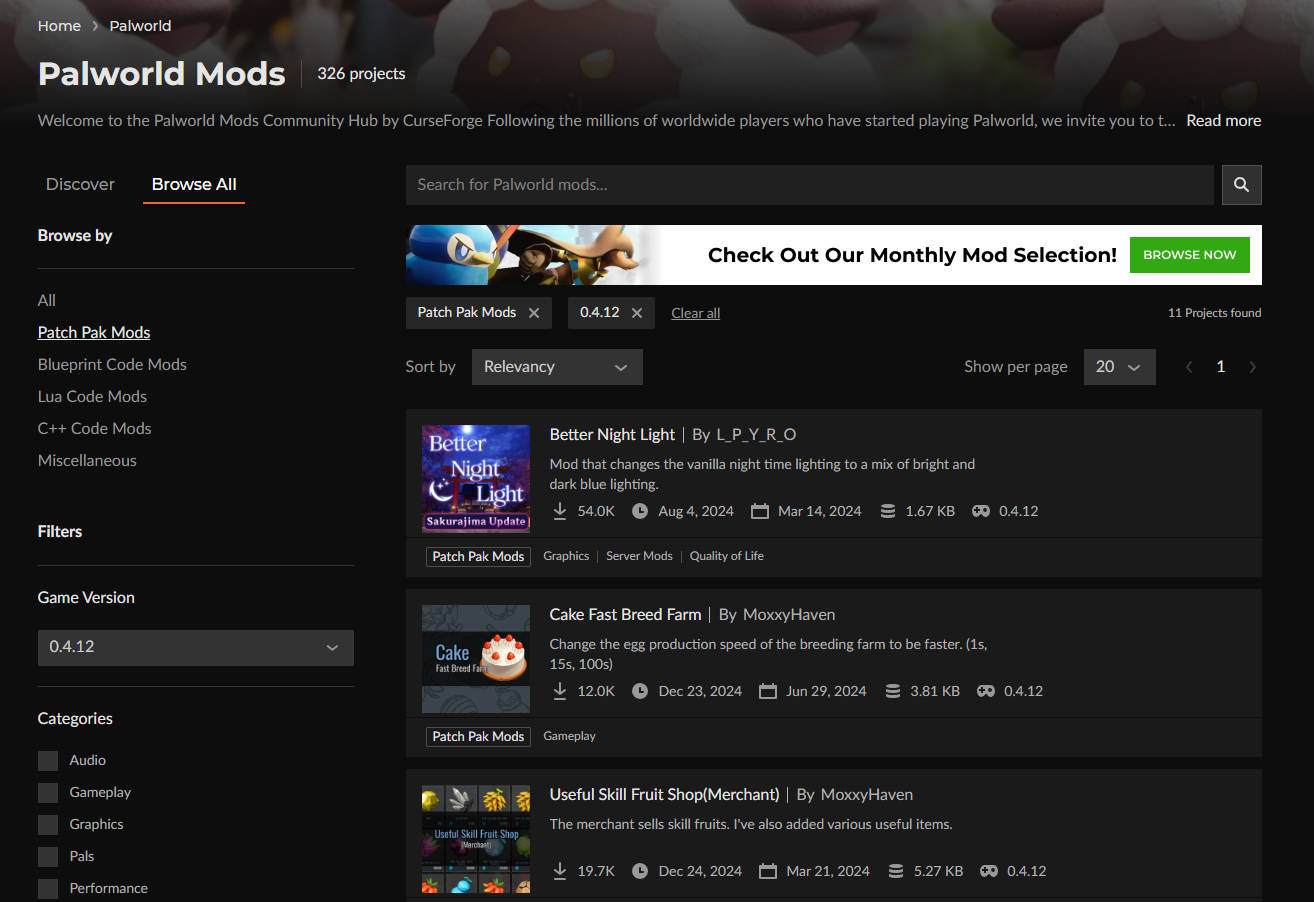
Task: Click downloads icon on Useful Skill Fruit Shop
Action: click(x=560, y=871)
